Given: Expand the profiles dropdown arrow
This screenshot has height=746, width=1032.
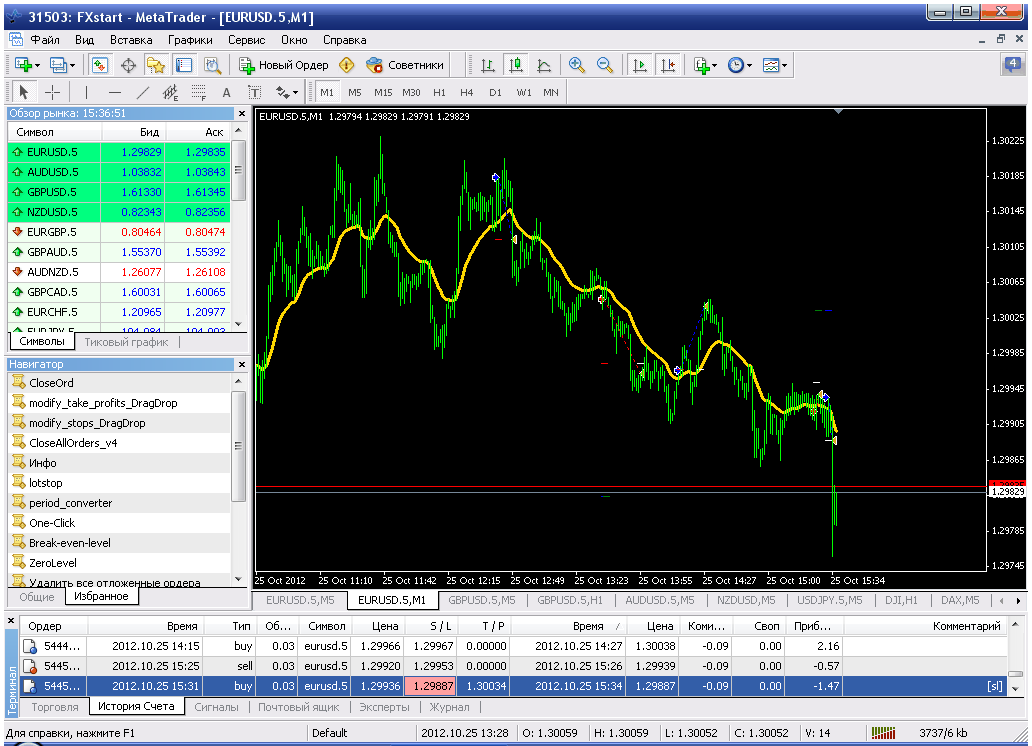Looking at the screenshot, I should pos(72,66).
